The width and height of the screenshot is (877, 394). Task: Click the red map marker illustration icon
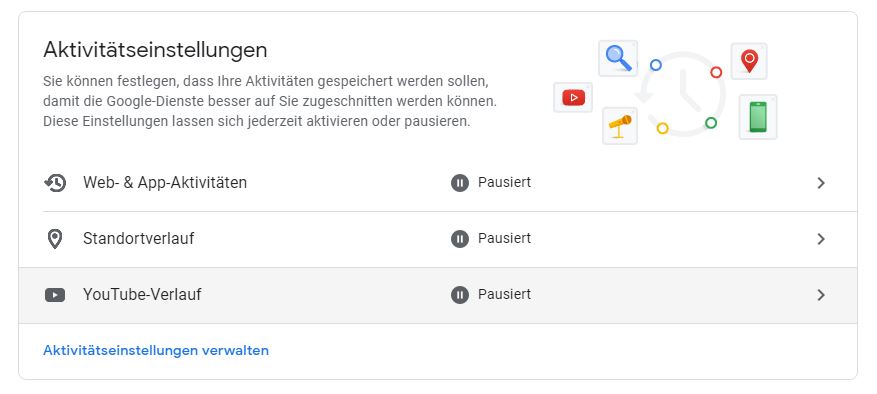point(749,61)
